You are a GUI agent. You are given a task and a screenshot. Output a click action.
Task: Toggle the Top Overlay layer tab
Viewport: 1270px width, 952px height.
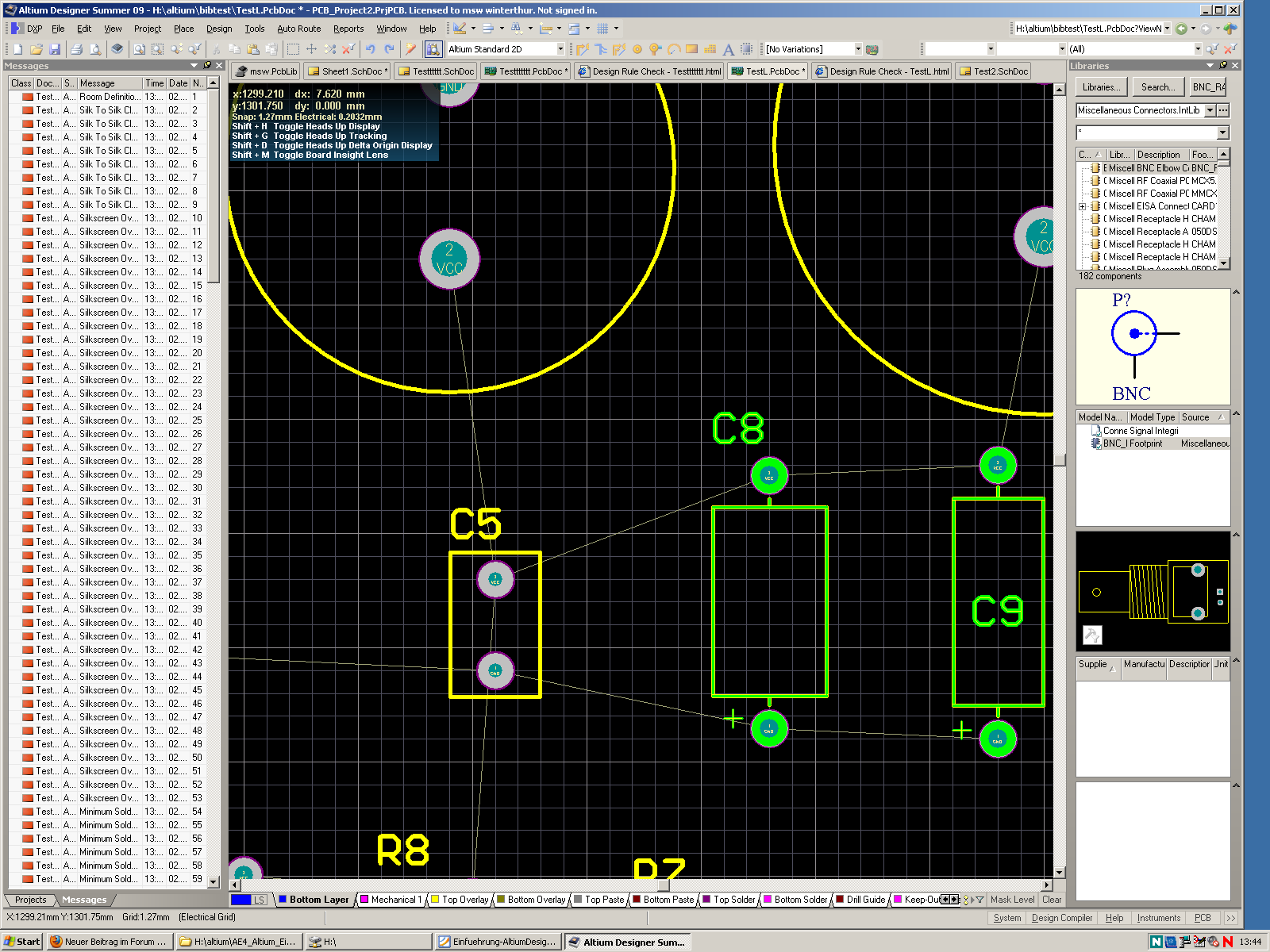(x=459, y=900)
